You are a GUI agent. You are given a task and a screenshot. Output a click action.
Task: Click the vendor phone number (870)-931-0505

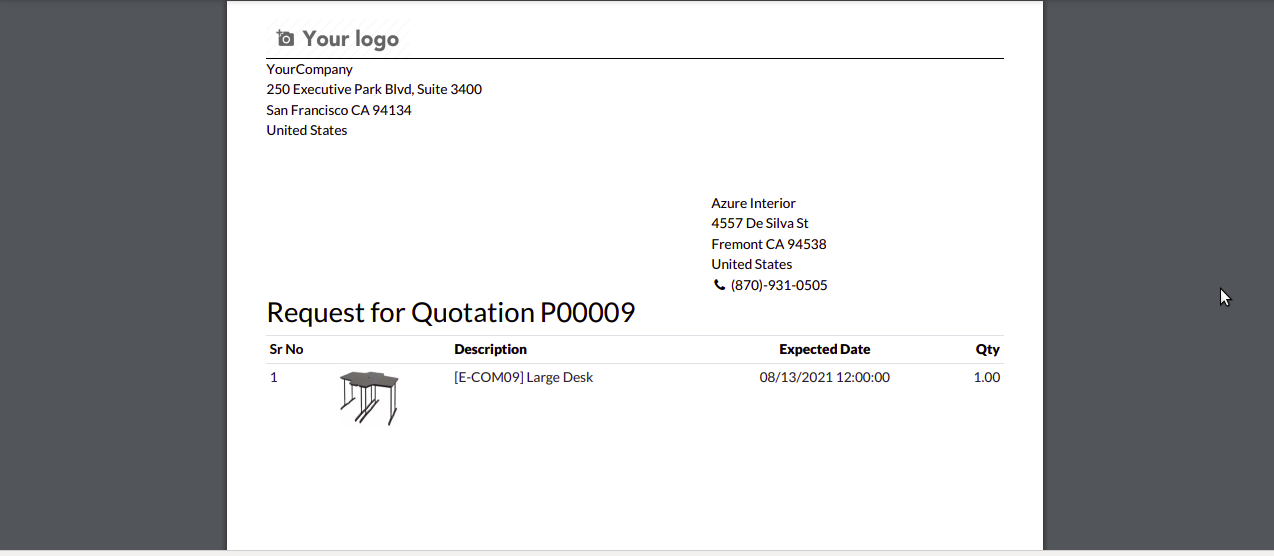coord(779,285)
